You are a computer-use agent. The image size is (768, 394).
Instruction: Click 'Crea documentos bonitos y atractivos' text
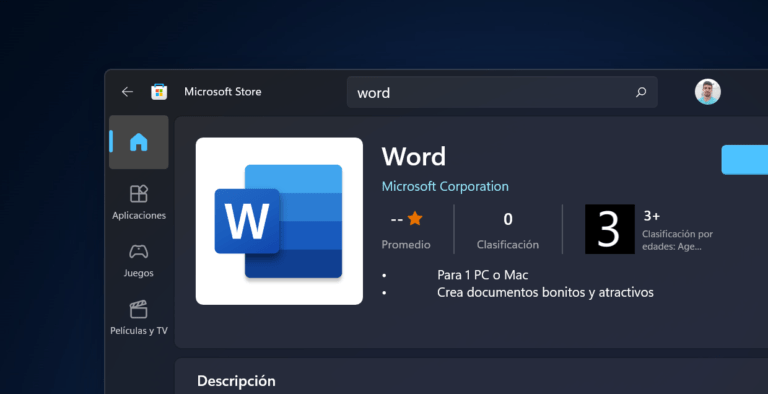point(545,293)
